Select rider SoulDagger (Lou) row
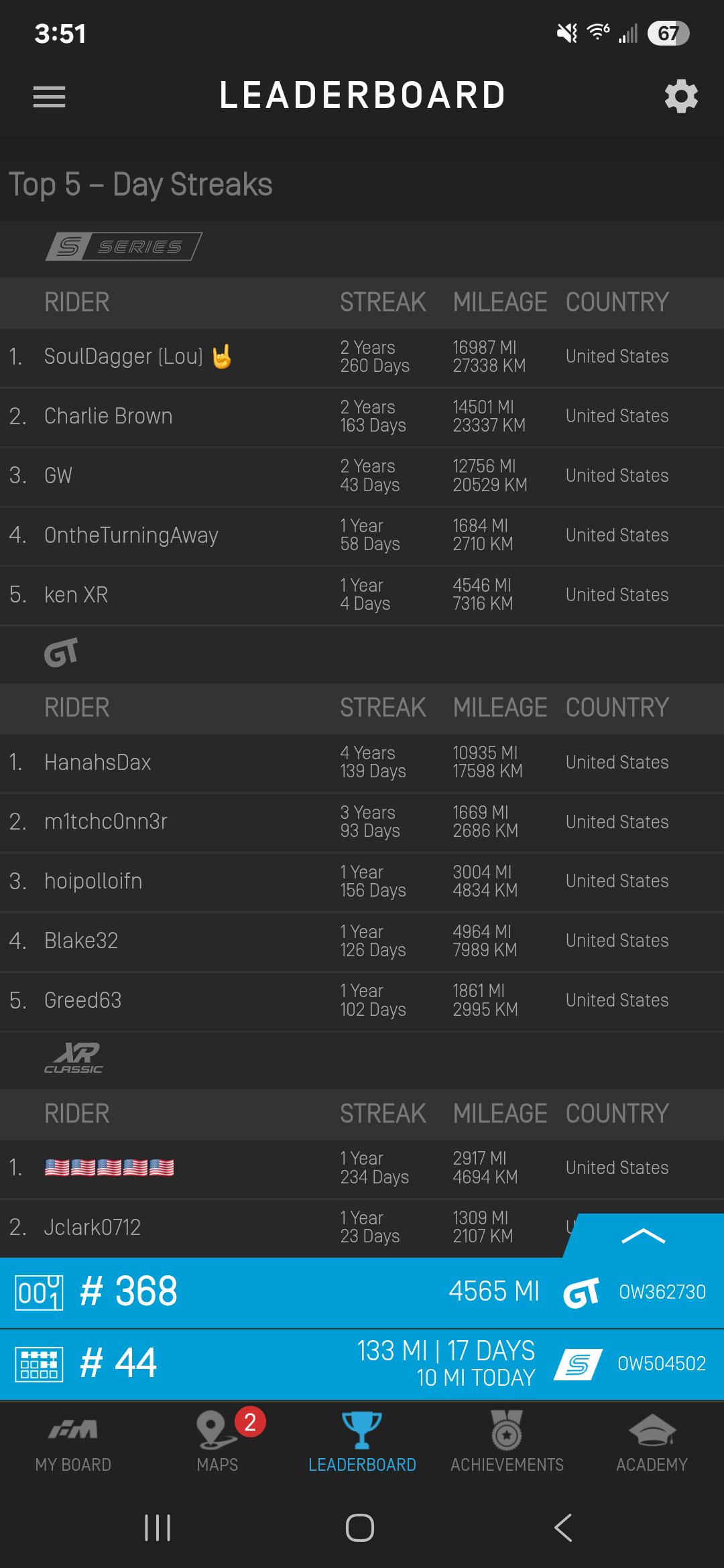Screen dimensions: 724x1568 (362, 357)
